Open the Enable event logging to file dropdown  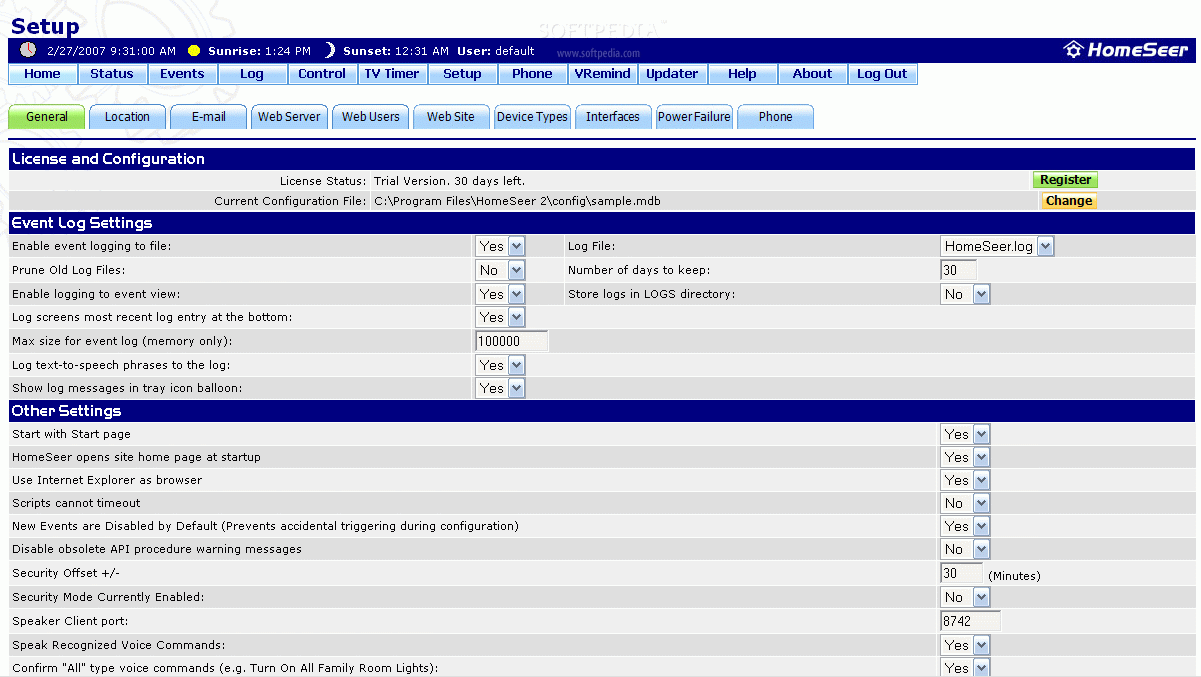[500, 246]
